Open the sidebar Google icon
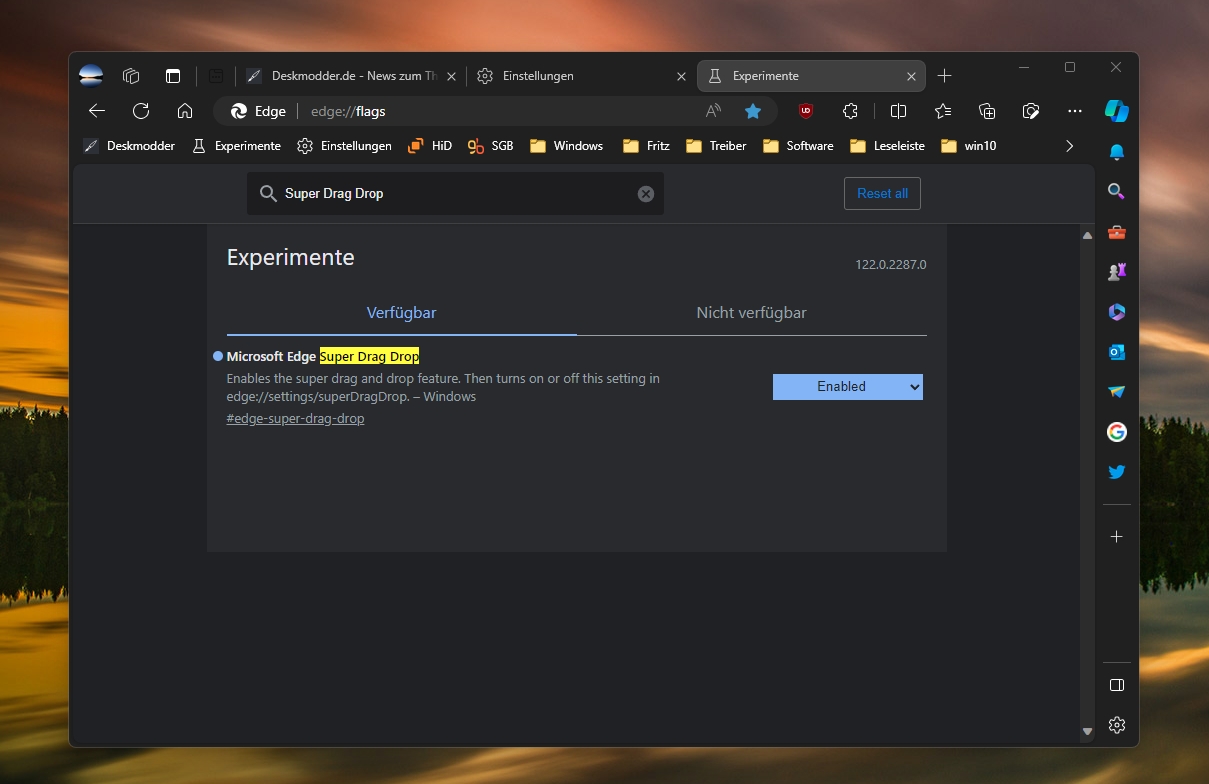1209x784 pixels. pos(1117,432)
